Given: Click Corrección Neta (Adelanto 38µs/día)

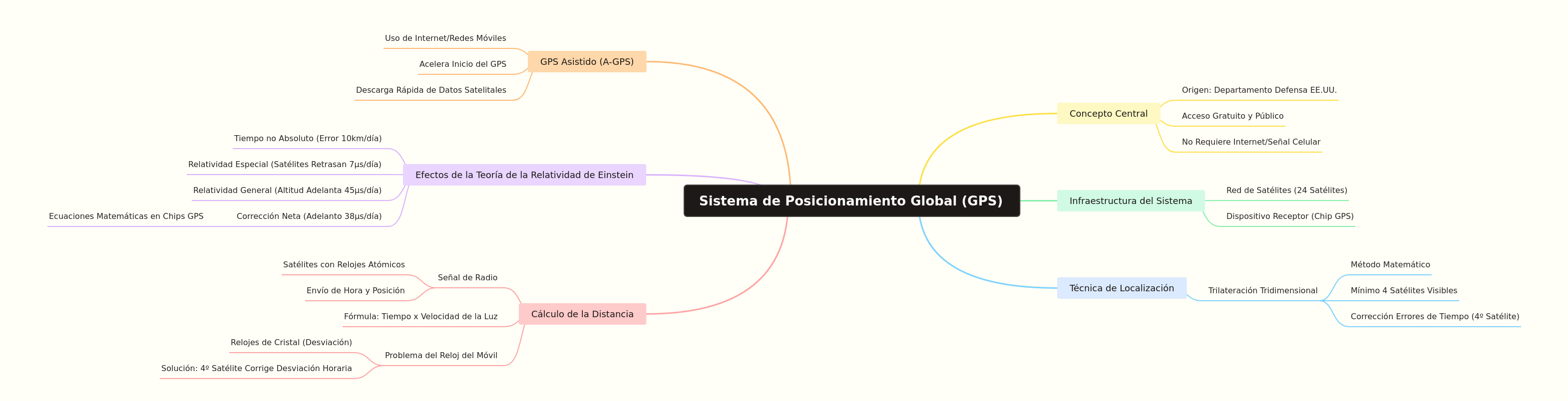Looking at the screenshot, I should pos(309,216).
